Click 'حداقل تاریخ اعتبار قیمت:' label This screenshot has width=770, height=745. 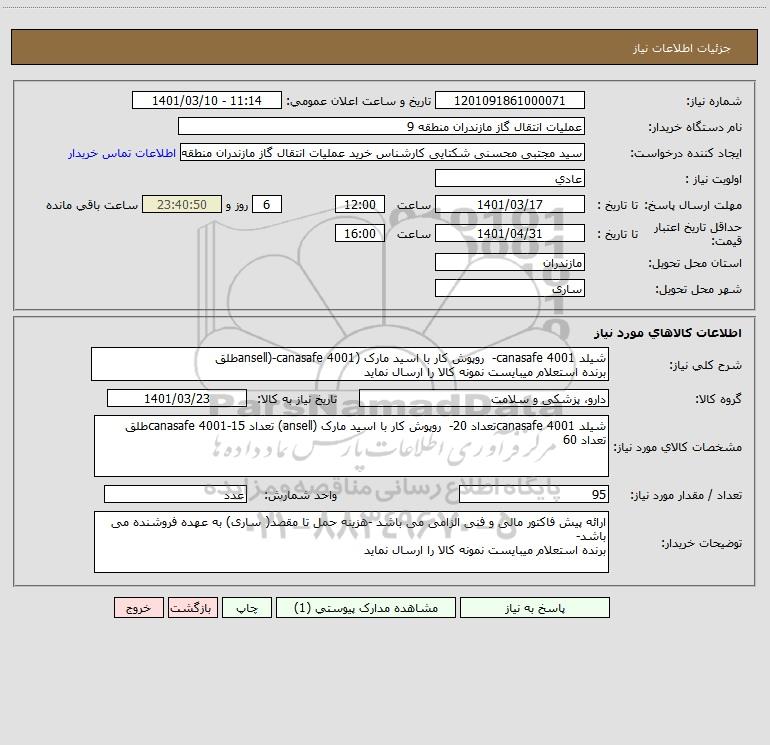698,234
